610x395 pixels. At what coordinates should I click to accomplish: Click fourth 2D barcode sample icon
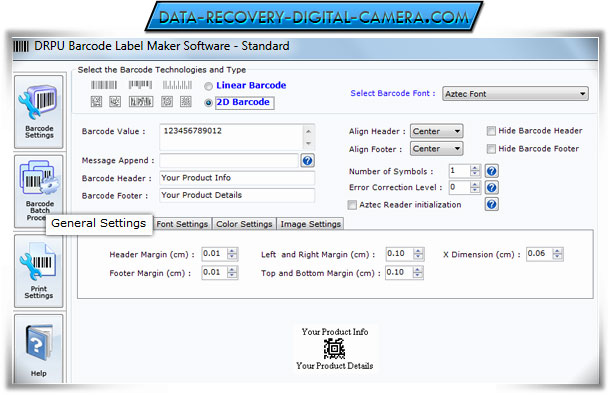coord(167,102)
